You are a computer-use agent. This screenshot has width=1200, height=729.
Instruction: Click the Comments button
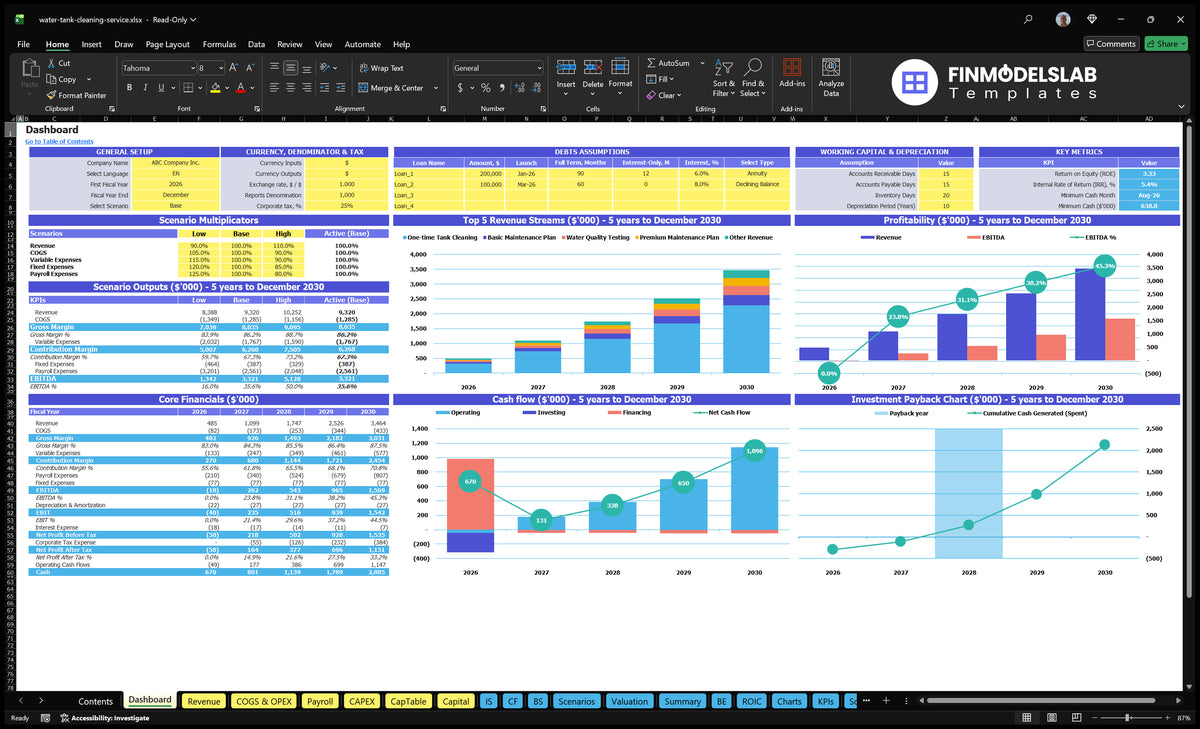click(1111, 44)
